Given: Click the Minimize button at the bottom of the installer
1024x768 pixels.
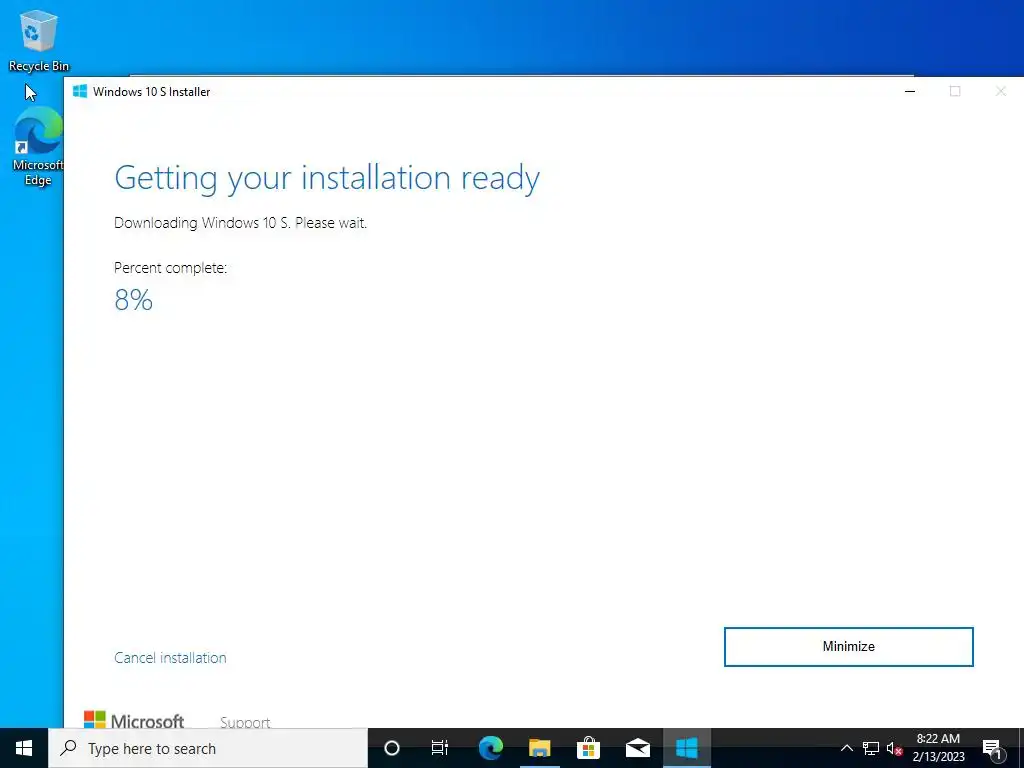Looking at the screenshot, I should [848, 647].
